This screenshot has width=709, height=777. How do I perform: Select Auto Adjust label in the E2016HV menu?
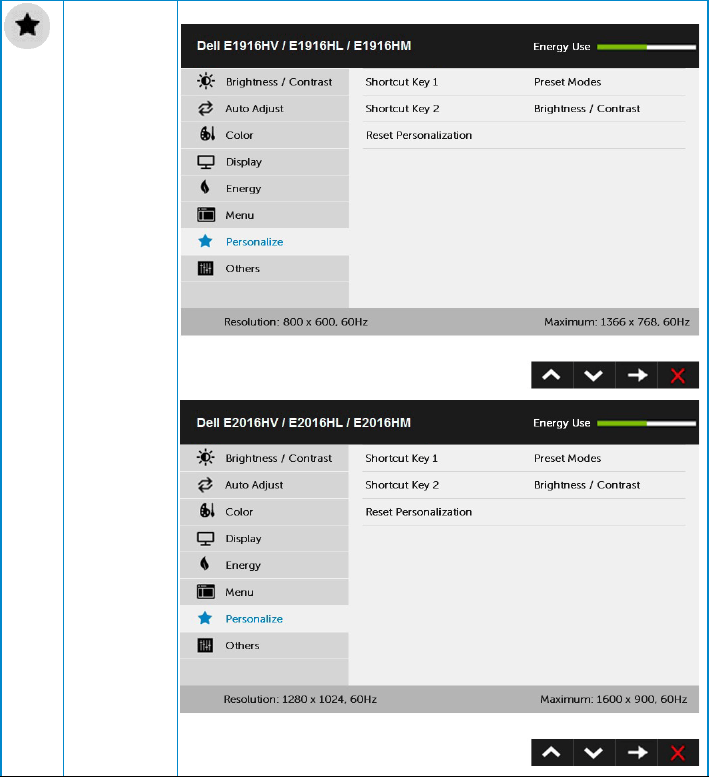tap(254, 485)
